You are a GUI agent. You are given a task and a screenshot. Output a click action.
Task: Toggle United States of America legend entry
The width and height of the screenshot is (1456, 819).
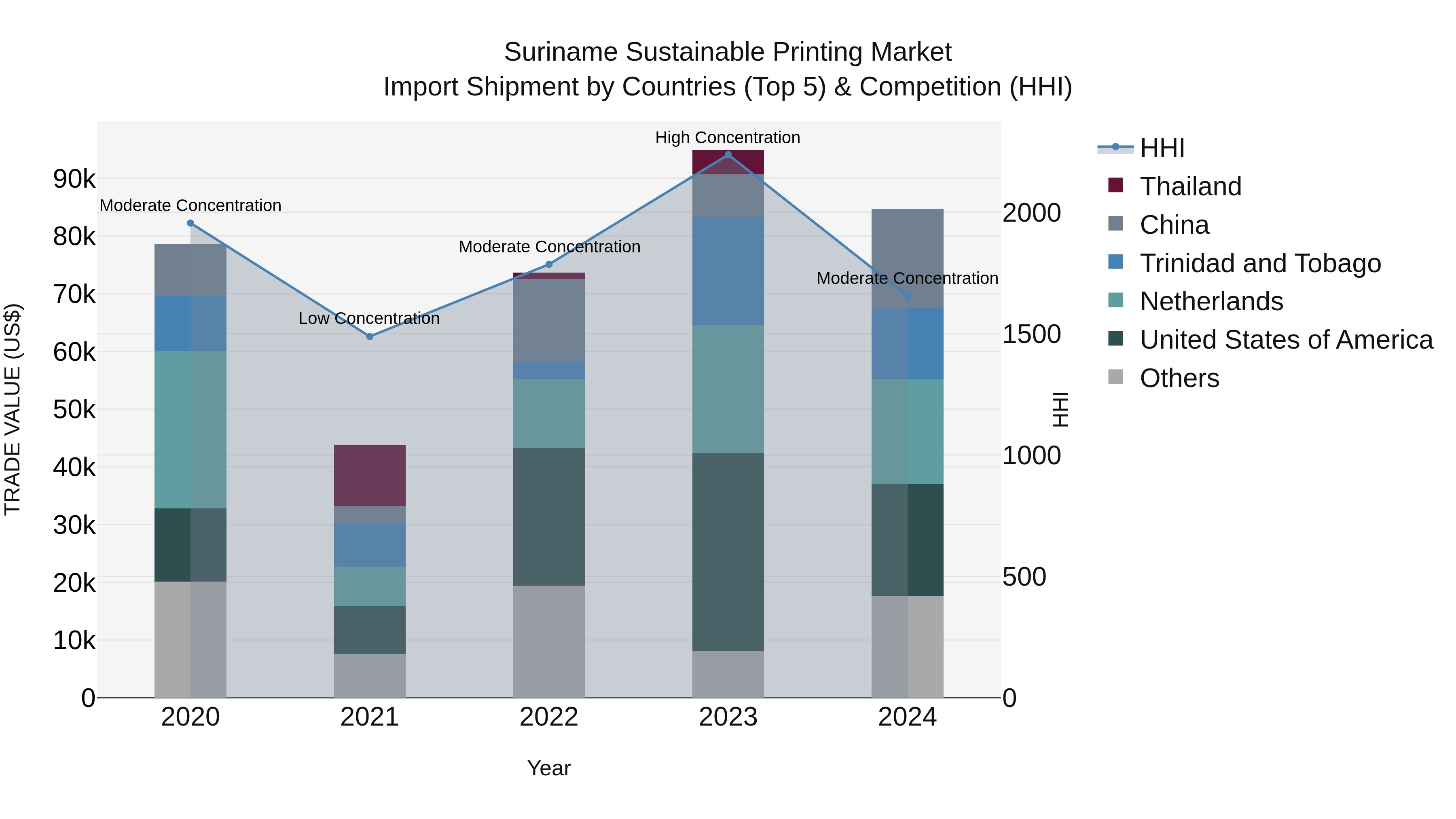(1271, 340)
